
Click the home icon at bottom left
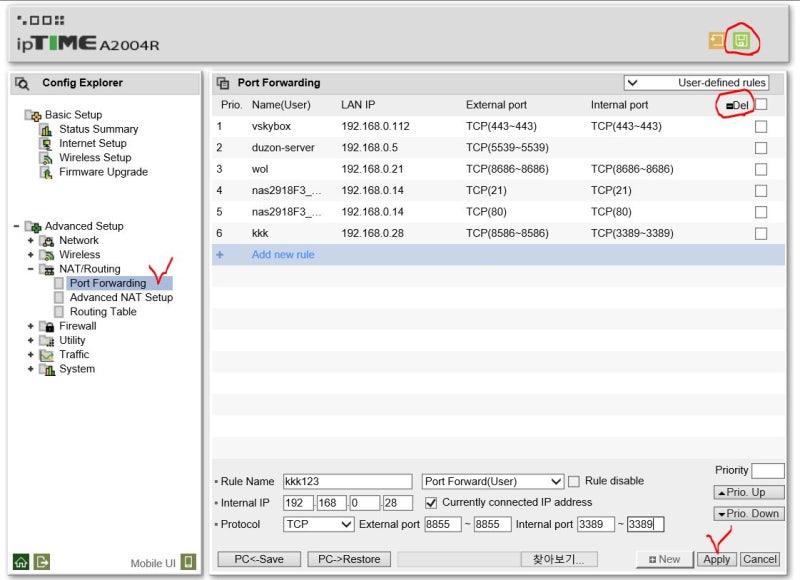pyautogui.click(x=21, y=561)
